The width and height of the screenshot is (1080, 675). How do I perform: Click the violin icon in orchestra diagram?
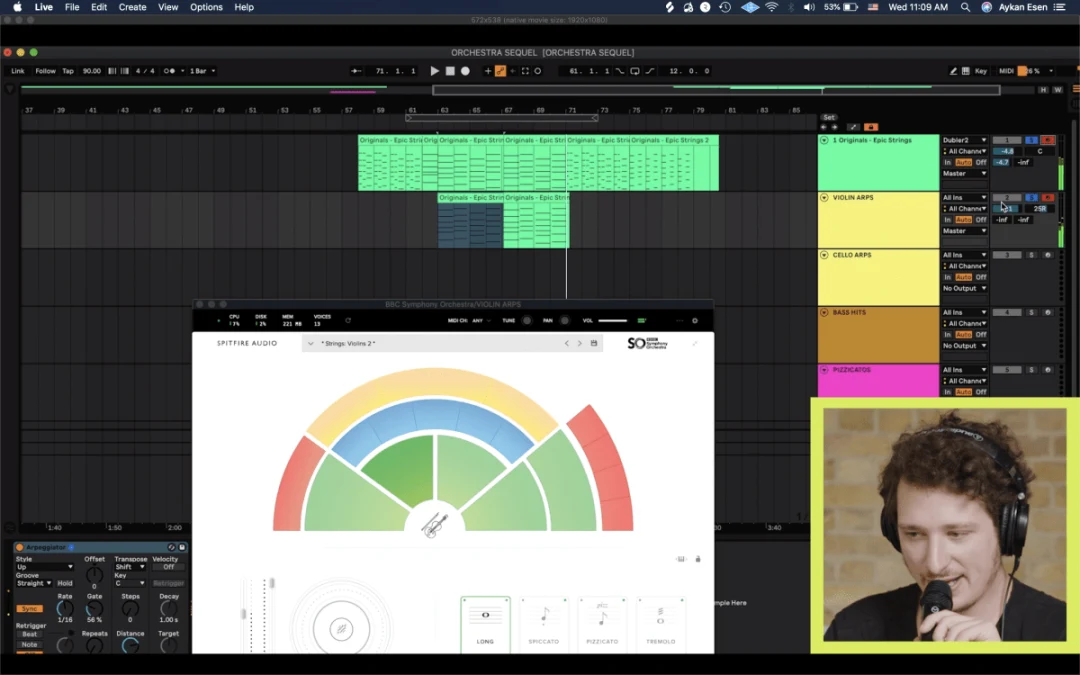pyautogui.click(x=435, y=525)
